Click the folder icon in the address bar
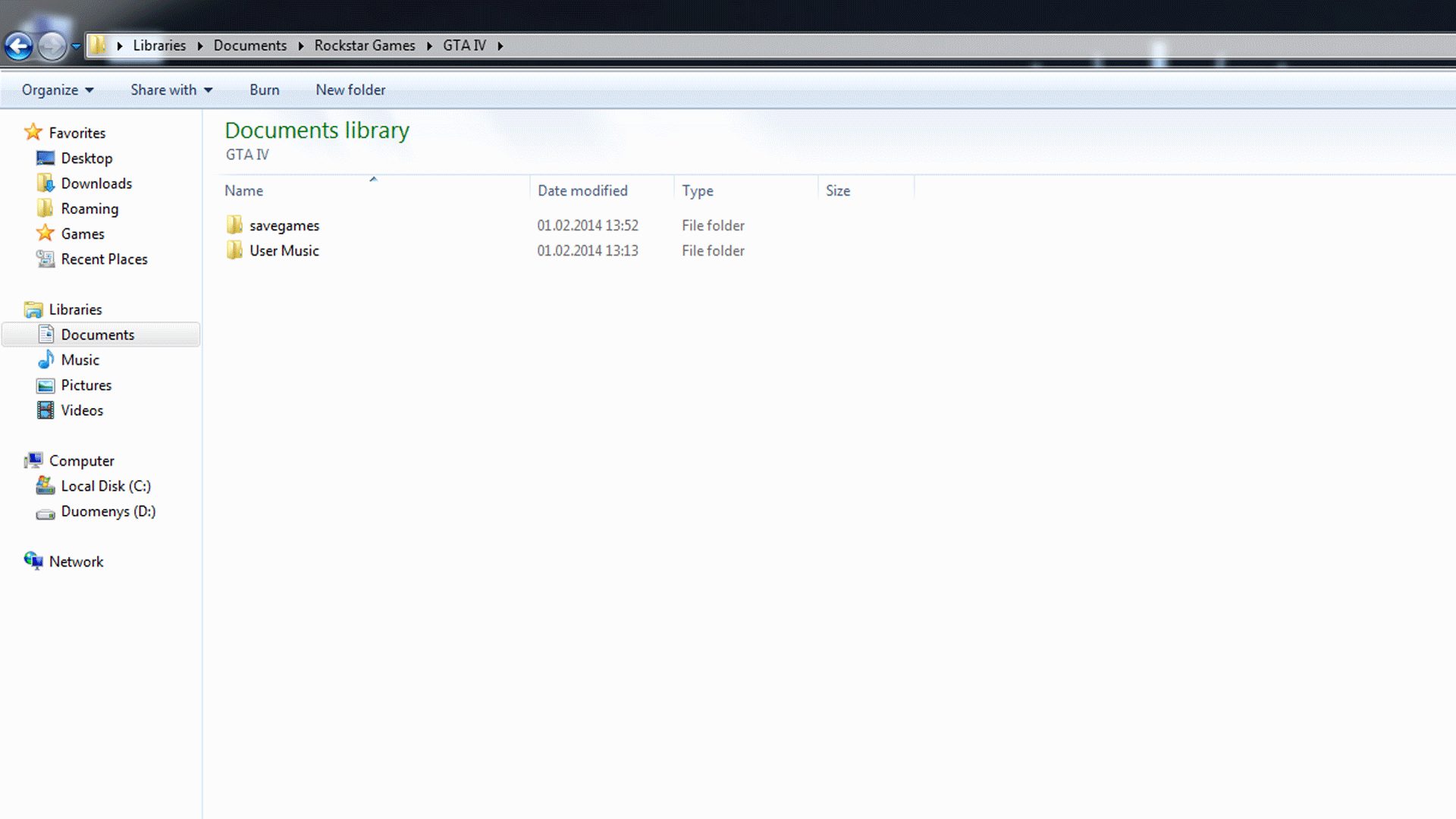The image size is (1456, 819). (97, 45)
